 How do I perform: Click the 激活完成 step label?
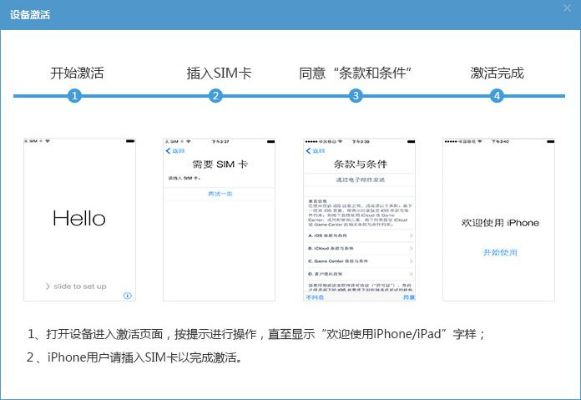497,73
